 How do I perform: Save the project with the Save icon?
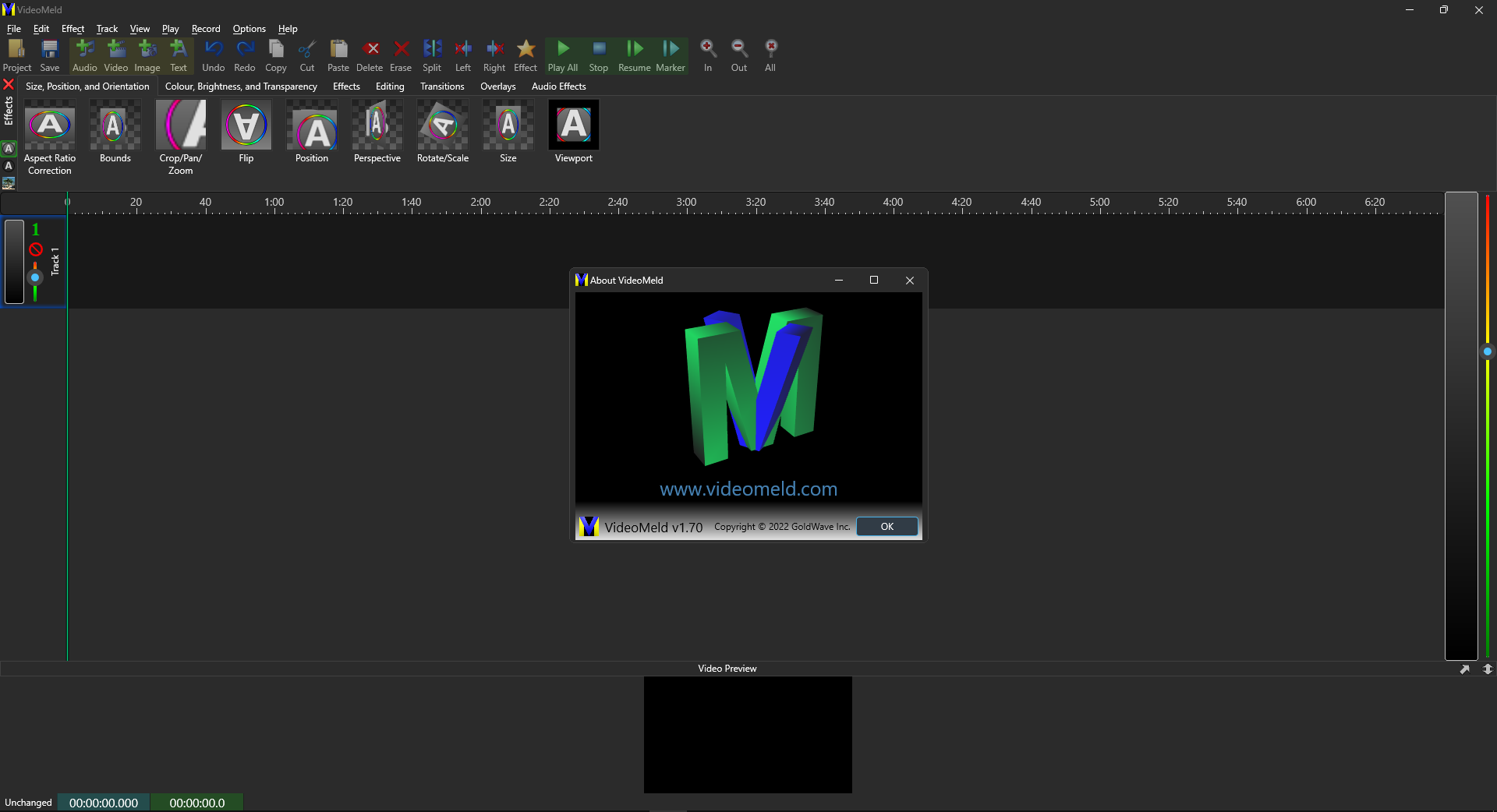tap(50, 55)
